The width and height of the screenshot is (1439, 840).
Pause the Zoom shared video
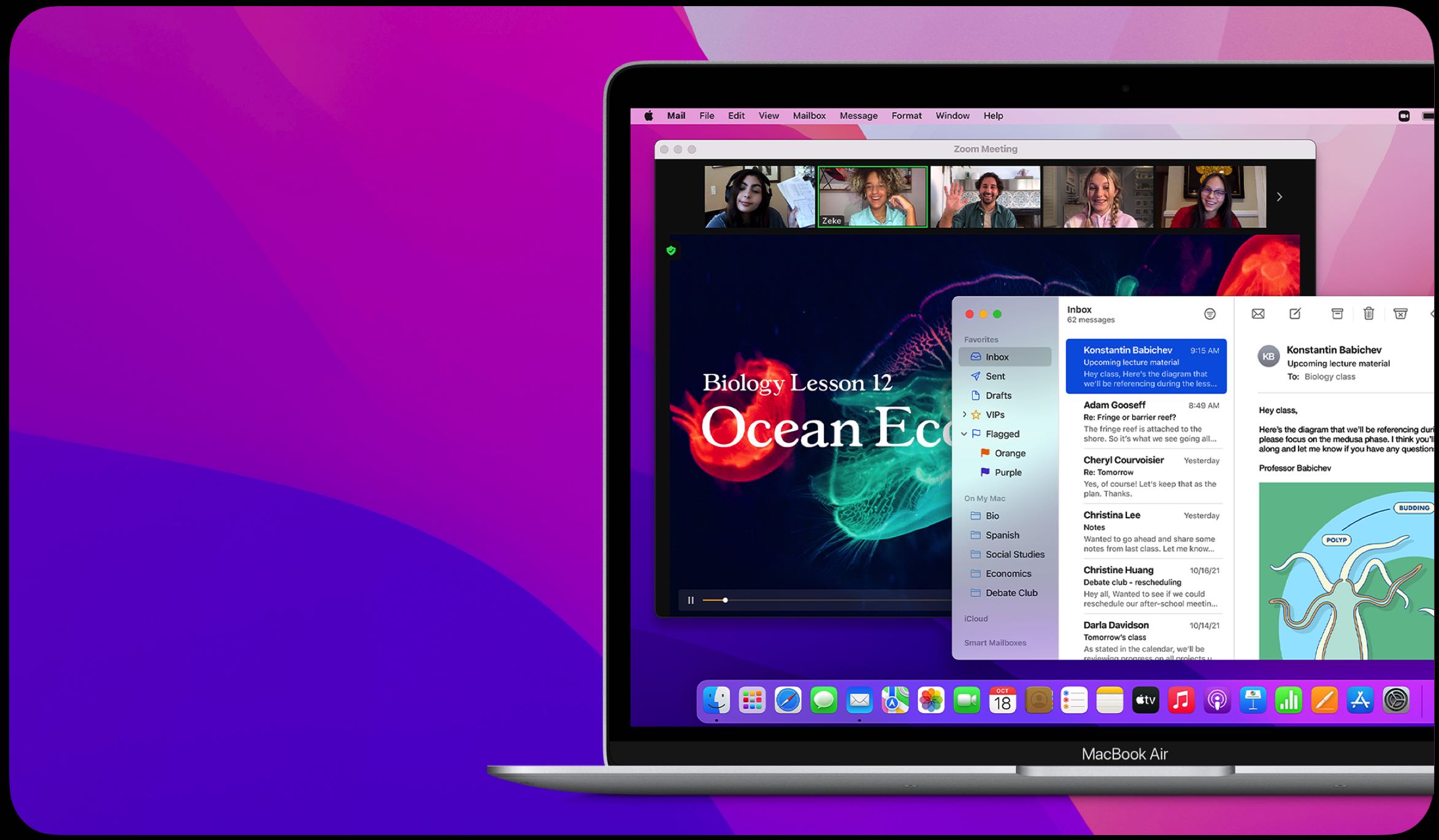pos(691,600)
